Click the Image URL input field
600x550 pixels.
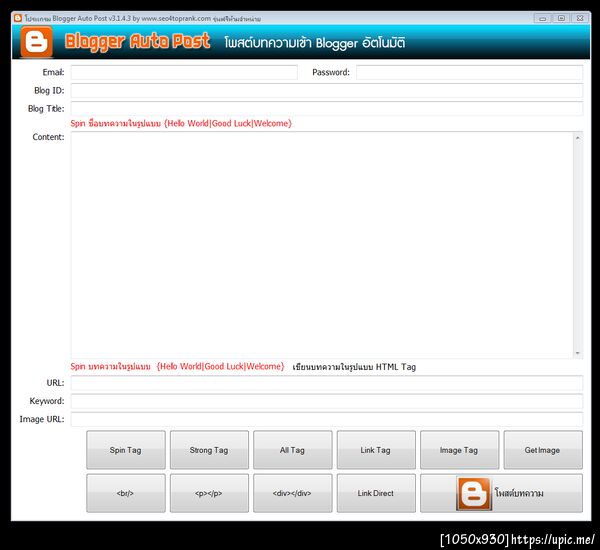pyautogui.click(x=326, y=419)
